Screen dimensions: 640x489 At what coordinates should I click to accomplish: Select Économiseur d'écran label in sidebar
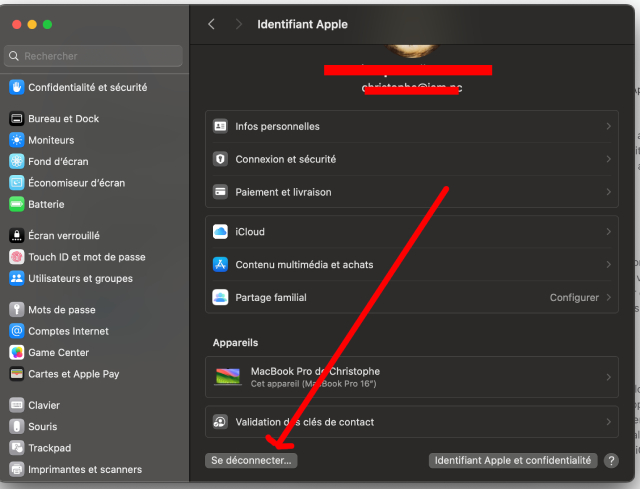coord(77,183)
